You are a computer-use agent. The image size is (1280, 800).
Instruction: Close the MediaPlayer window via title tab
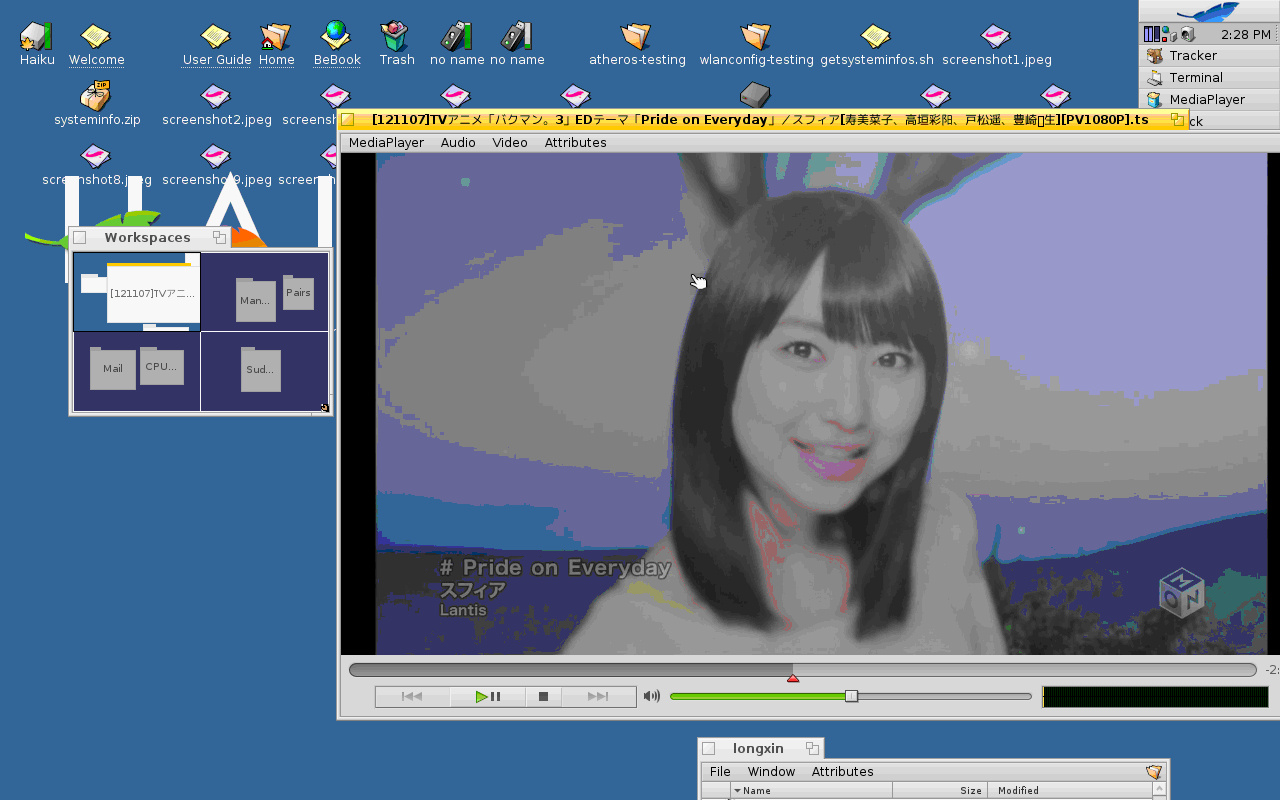coord(348,120)
